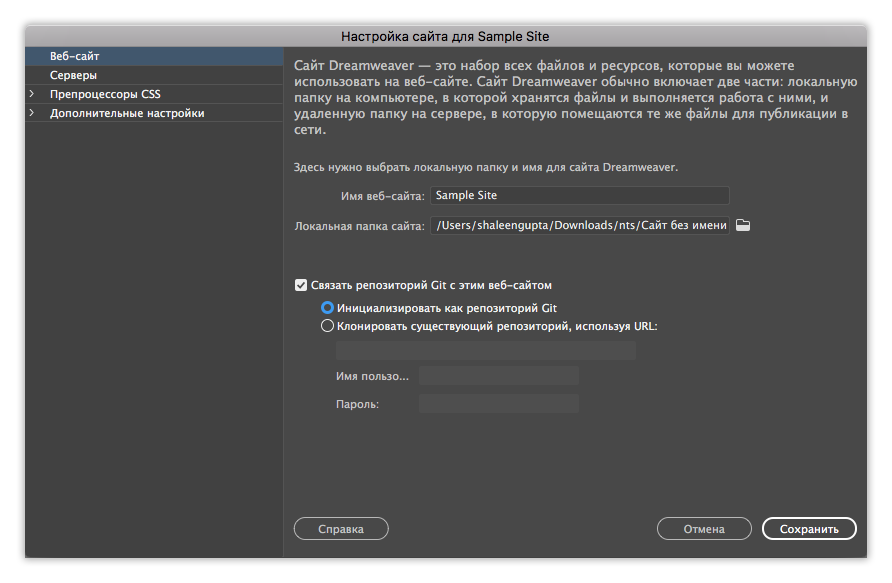The height and width of the screenshot is (583, 892).
Task: Select "Инициализировать как репозиторий Git"
Action: point(327,308)
